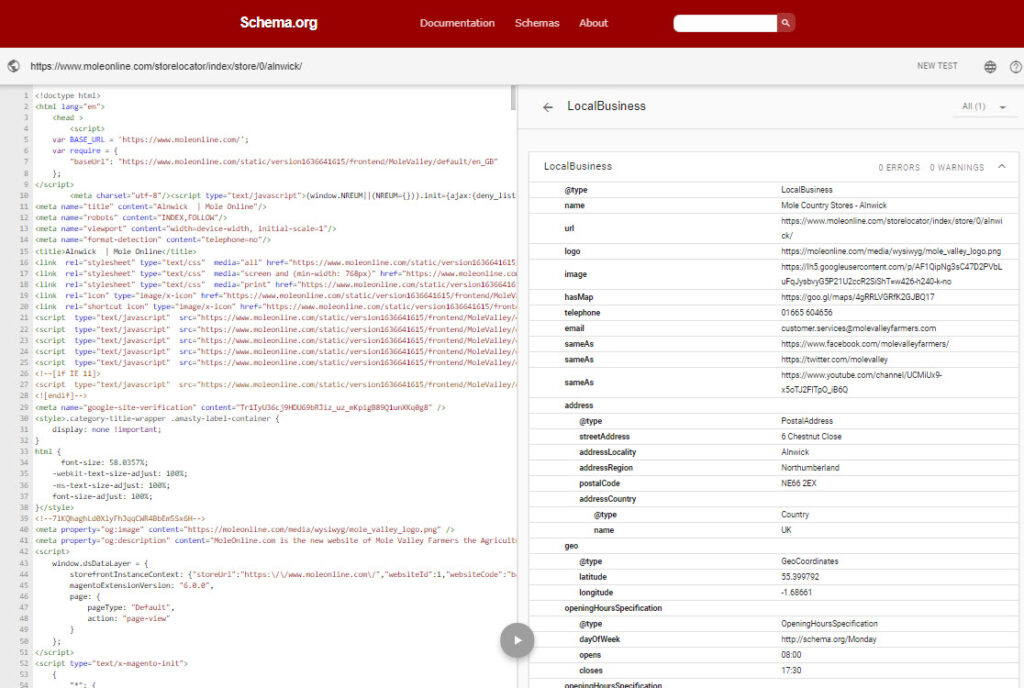Start a NEW TEST
1024x688 pixels.
pos(937,66)
